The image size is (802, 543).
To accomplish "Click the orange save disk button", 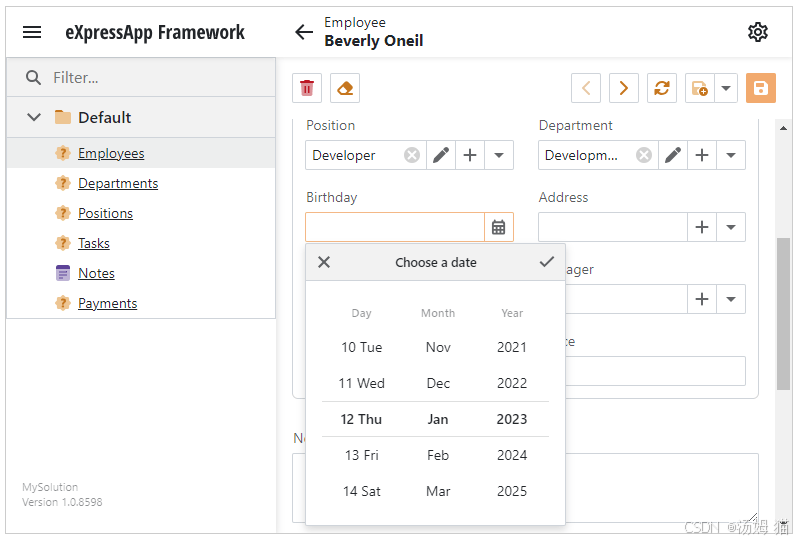I will click(x=761, y=88).
